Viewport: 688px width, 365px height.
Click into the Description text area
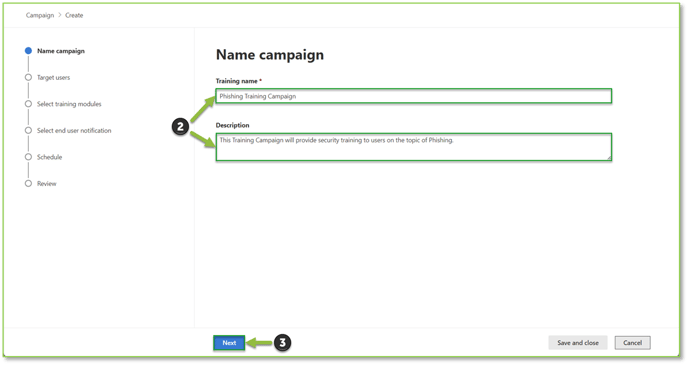(413, 147)
